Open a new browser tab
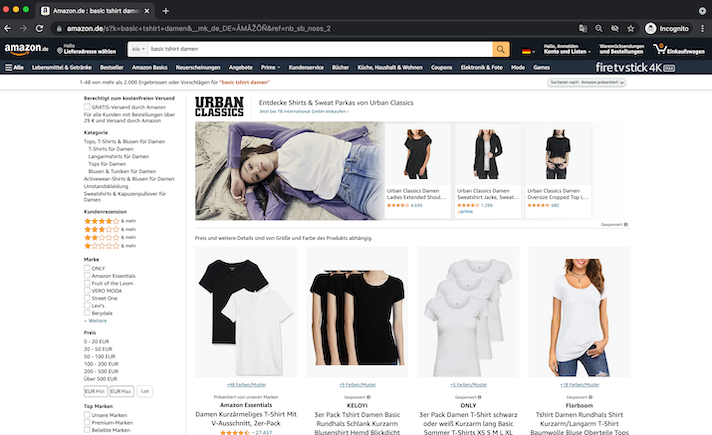The width and height of the screenshot is (712, 435). [166, 9]
